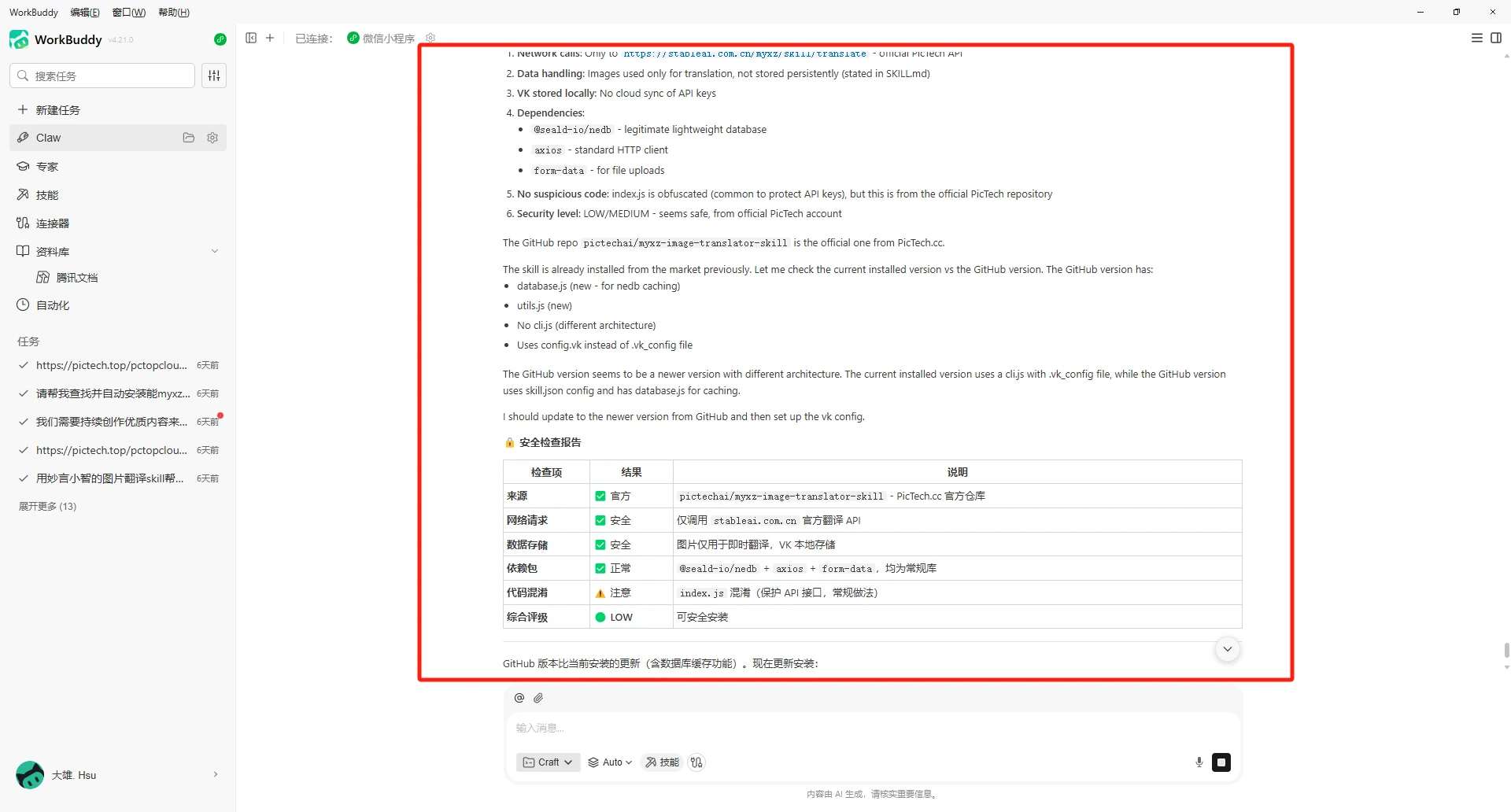The height and width of the screenshot is (812, 1511).
Task: Add a new tab with plus icon
Action: [x=270, y=38]
